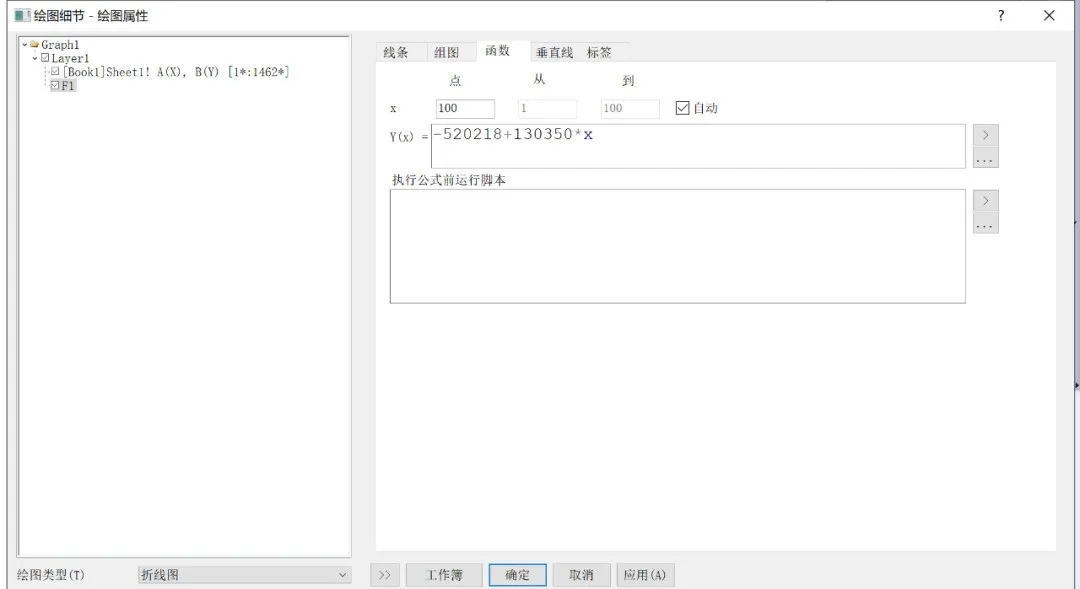Screen dimensions: 1080x589
Task: Click the Plot Details app icon in title bar
Action: (21, 16)
